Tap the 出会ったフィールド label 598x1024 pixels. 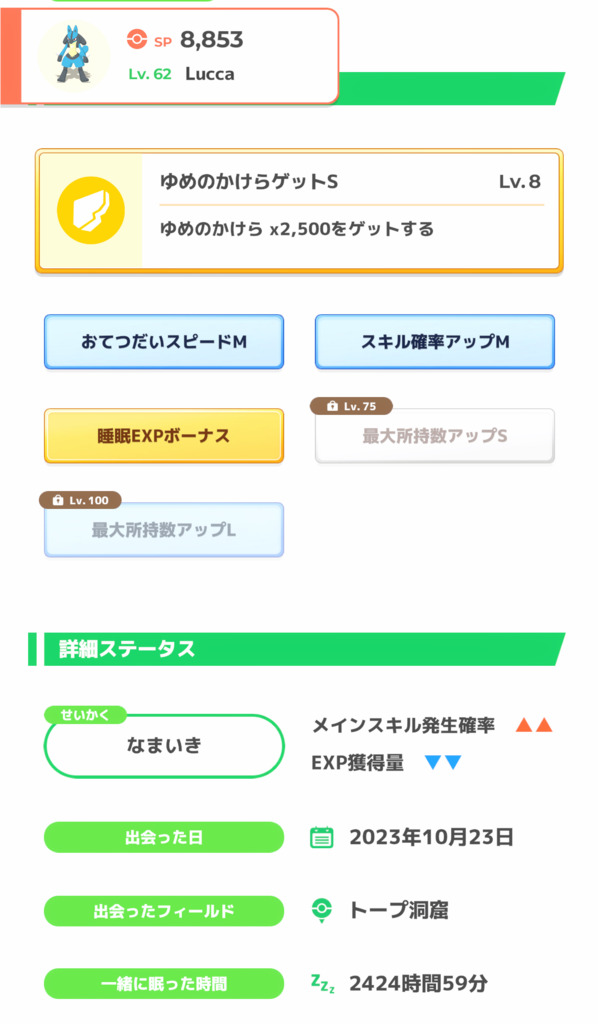164,911
